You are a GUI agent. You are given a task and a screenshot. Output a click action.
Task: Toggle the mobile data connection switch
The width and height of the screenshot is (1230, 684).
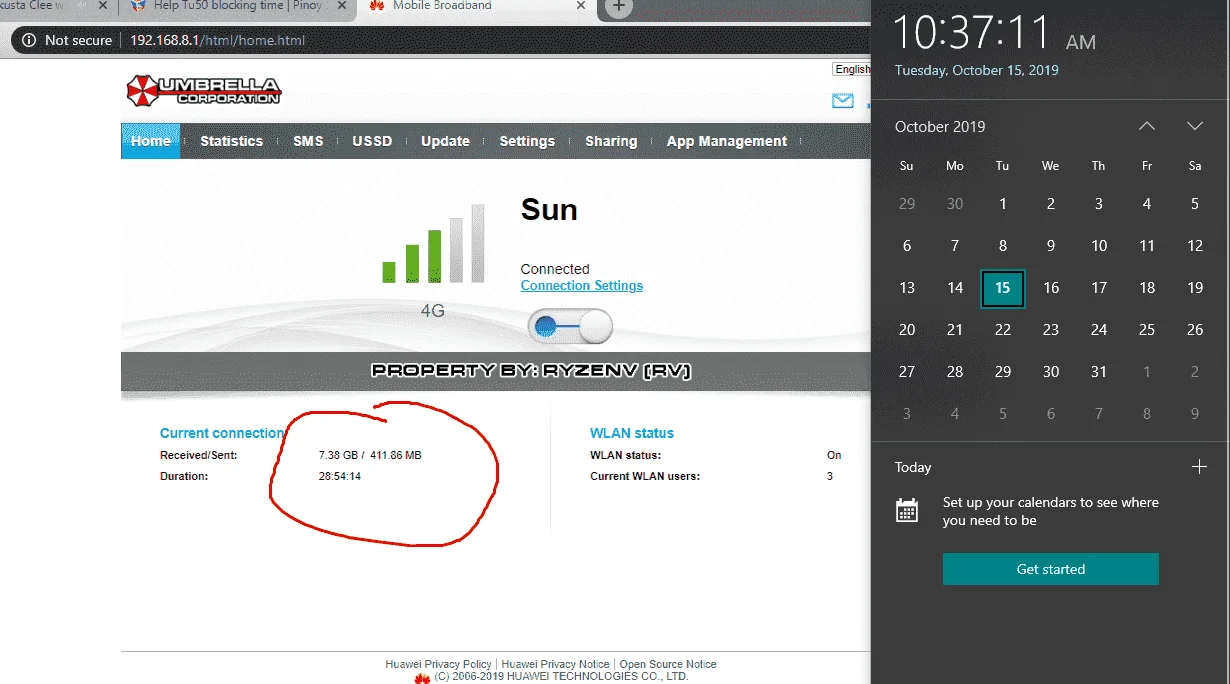(570, 326)
